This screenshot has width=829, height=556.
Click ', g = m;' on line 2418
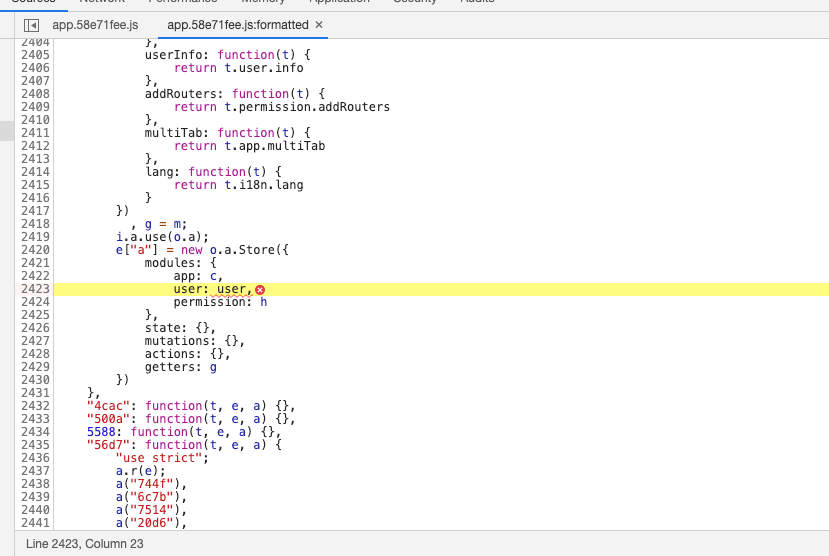159,224
